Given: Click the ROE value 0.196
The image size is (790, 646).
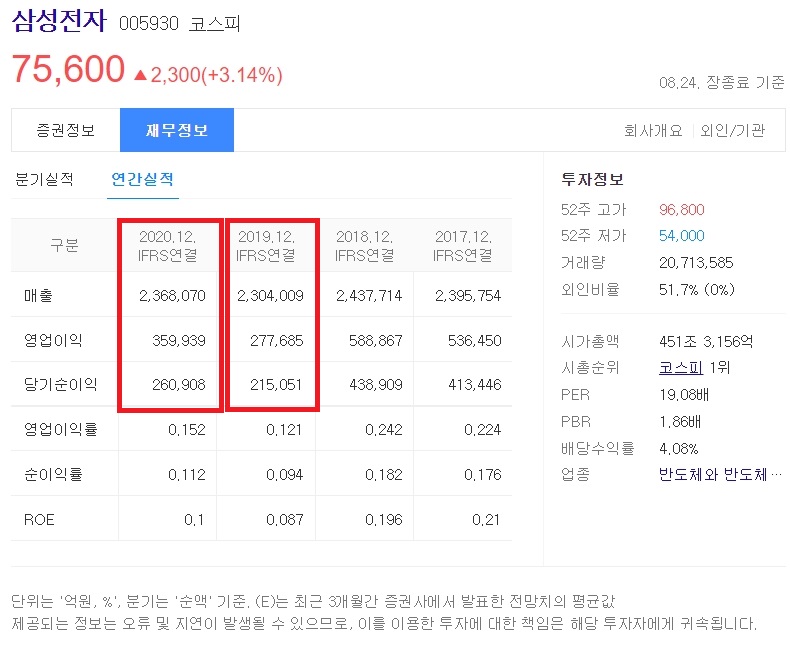Looking at the screenshot, I should (x=383, y=520).
